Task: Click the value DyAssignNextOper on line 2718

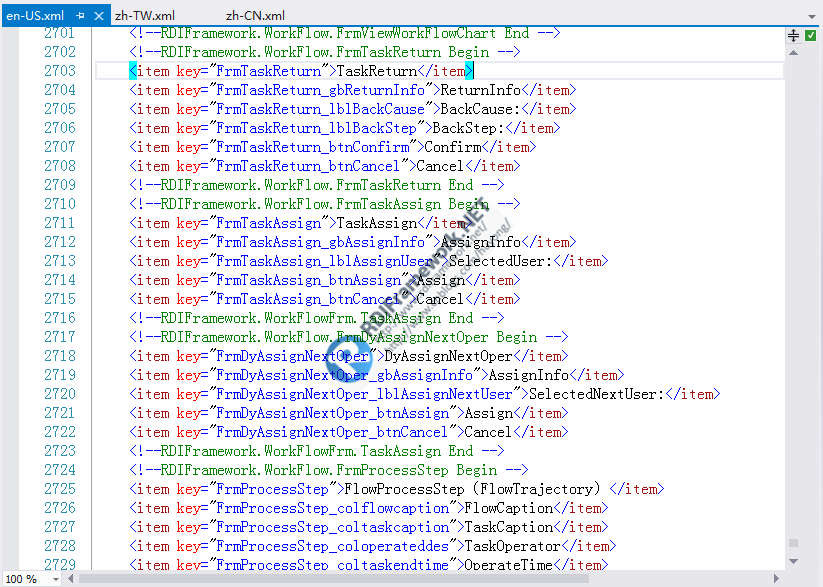Action: pos(448,356)
